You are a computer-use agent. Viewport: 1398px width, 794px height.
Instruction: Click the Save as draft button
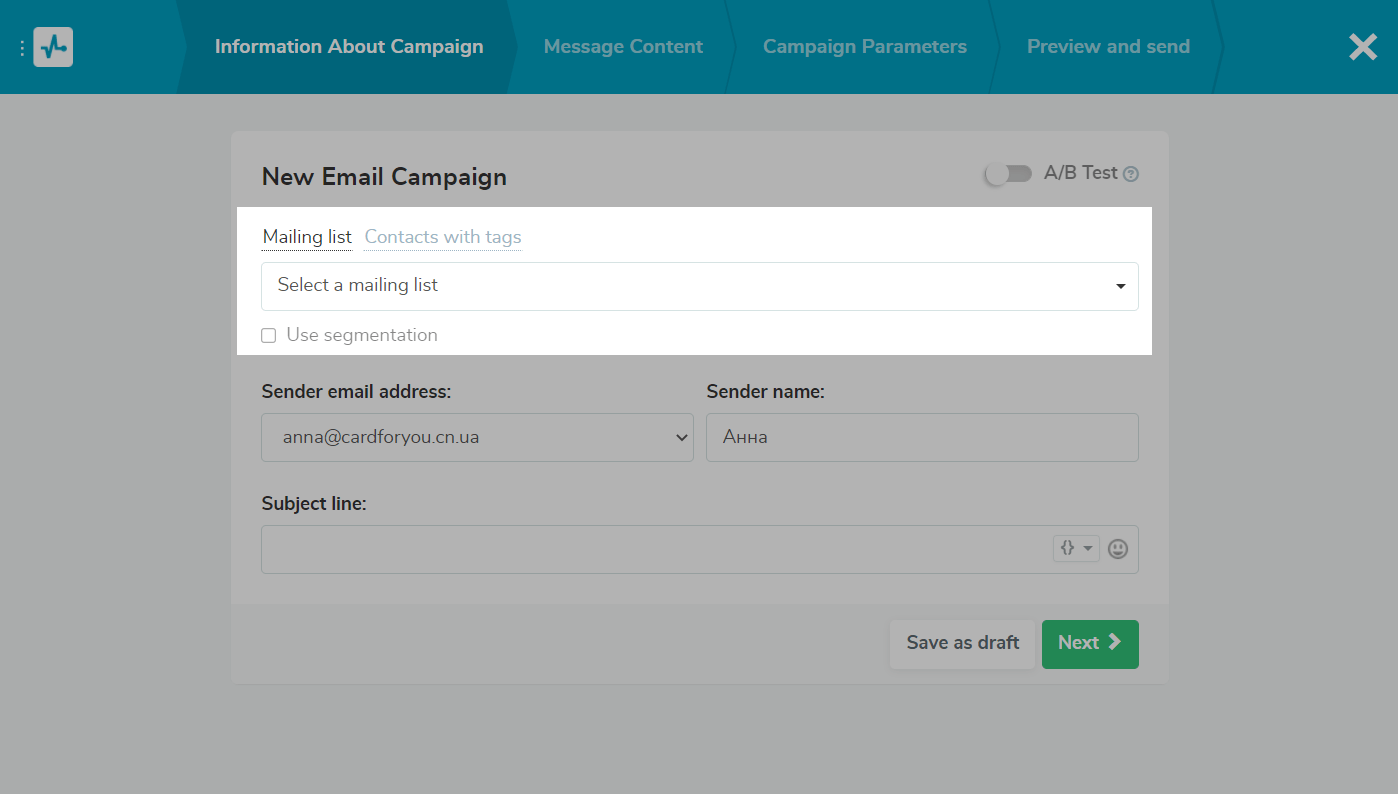coord(962,643)
